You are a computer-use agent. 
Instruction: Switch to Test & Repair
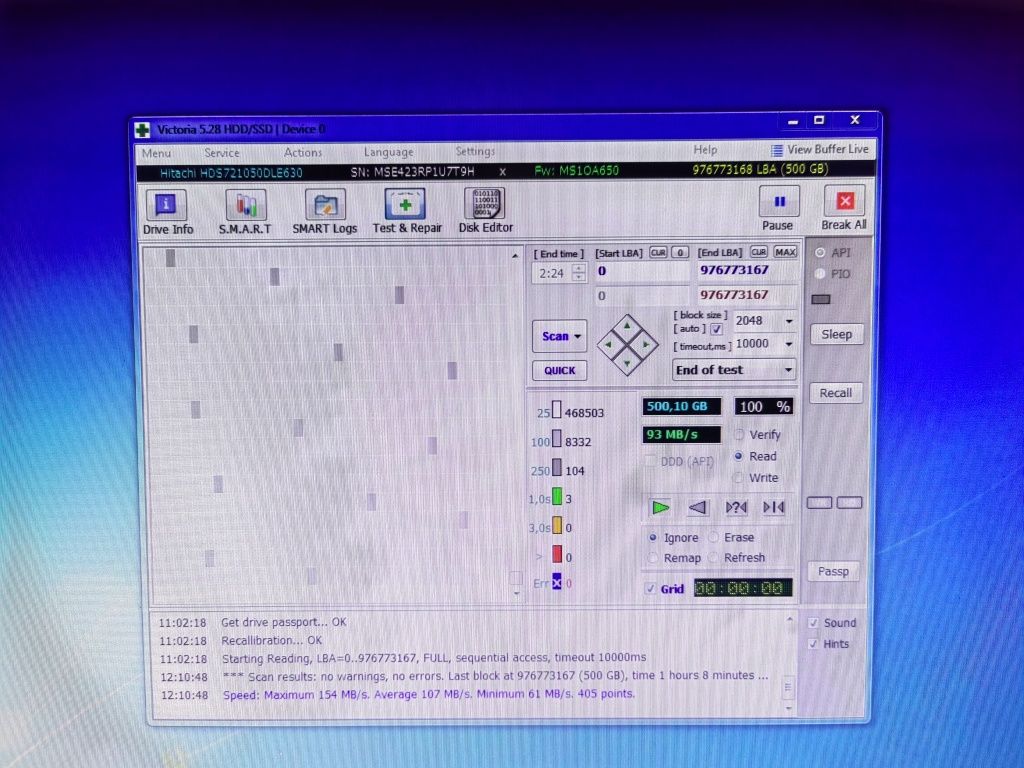point(406,211)
